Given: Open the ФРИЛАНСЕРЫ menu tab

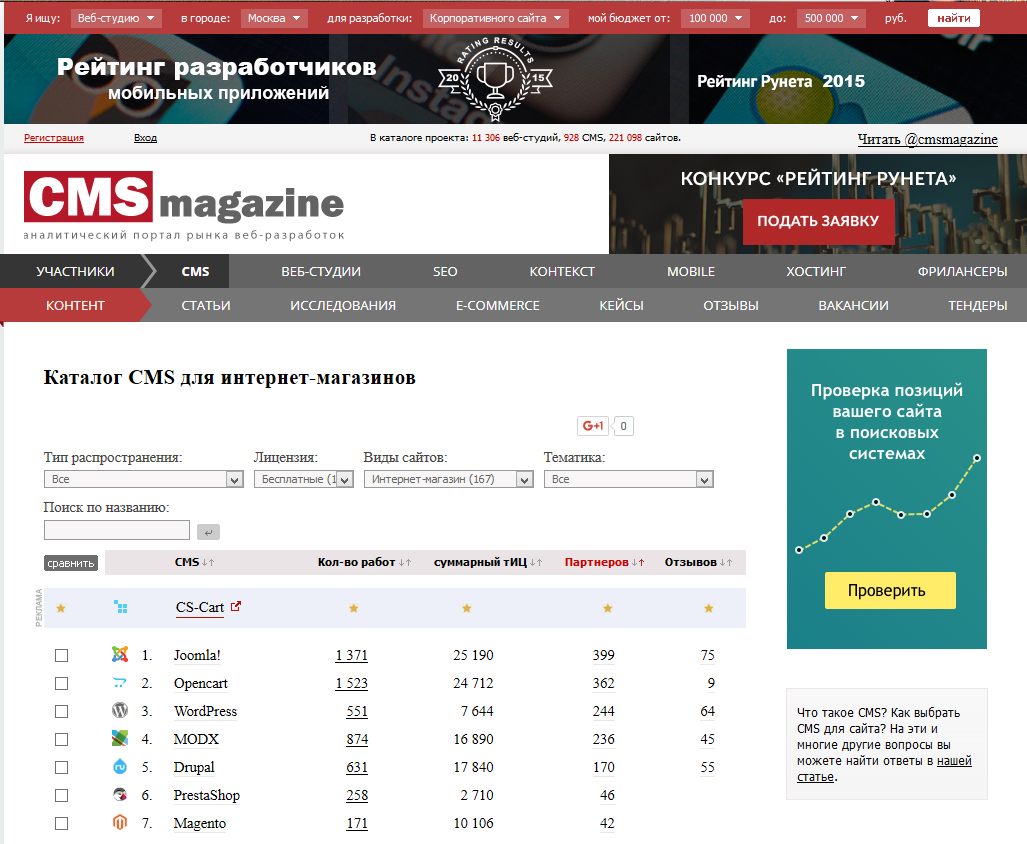Looking at the screenshot, I should pyautogui.click(x=962, y=272).
